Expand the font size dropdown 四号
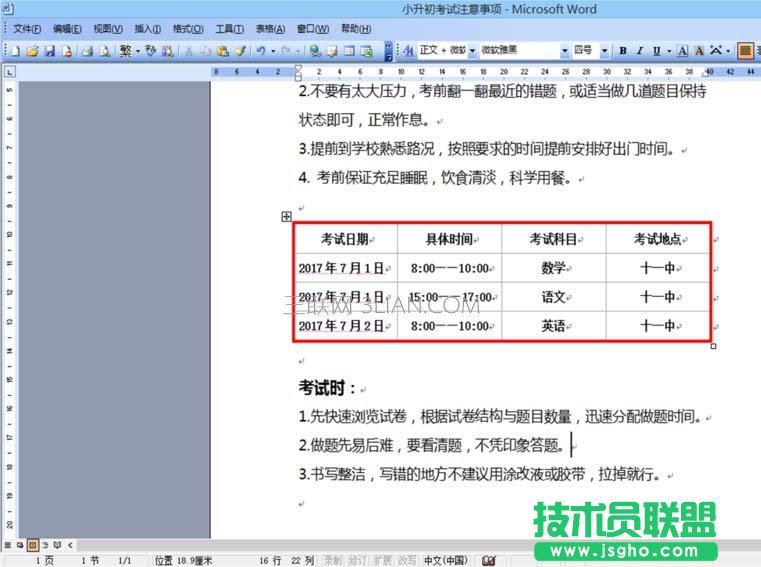 [605, 50]
